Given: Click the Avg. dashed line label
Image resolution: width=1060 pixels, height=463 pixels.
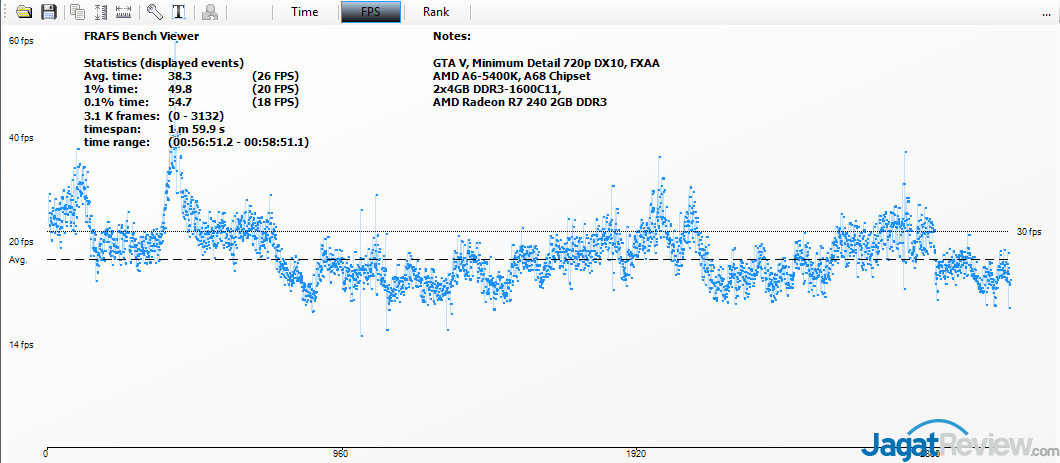Looking at the screenshot, I should 17,260.
